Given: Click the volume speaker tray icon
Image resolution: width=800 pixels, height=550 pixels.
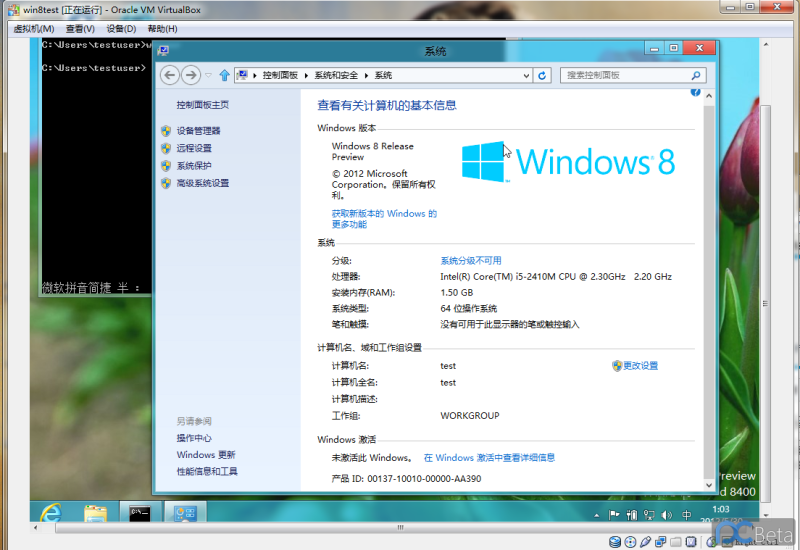Looking at the screenshot, I should tap(666, 515).
